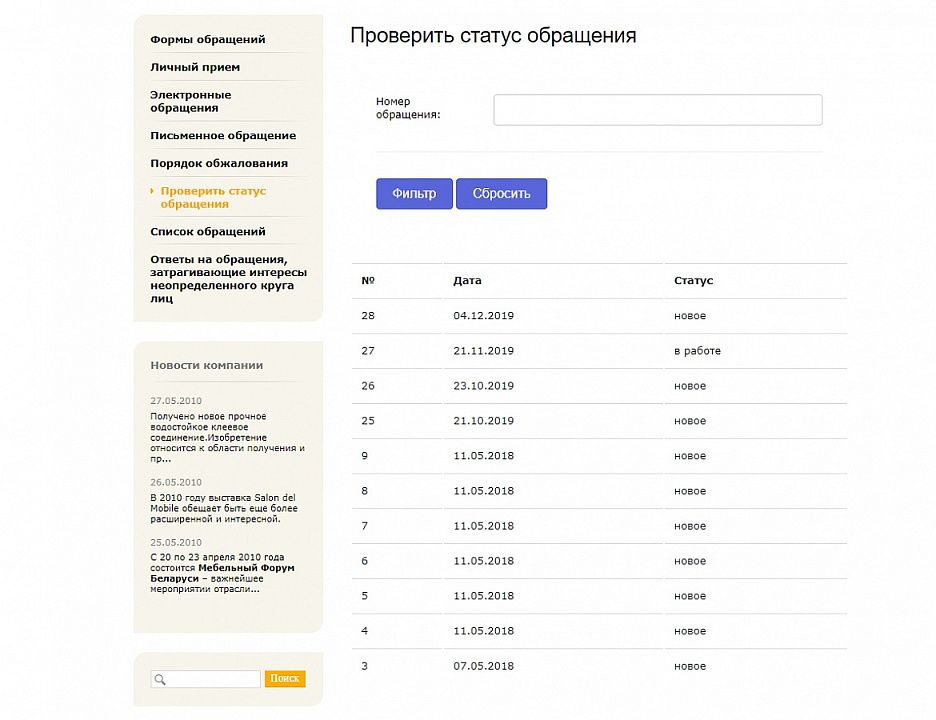Click the news date 27.05.2010
The height and width of the screenshot is (720, 936).
coord(176,401)
